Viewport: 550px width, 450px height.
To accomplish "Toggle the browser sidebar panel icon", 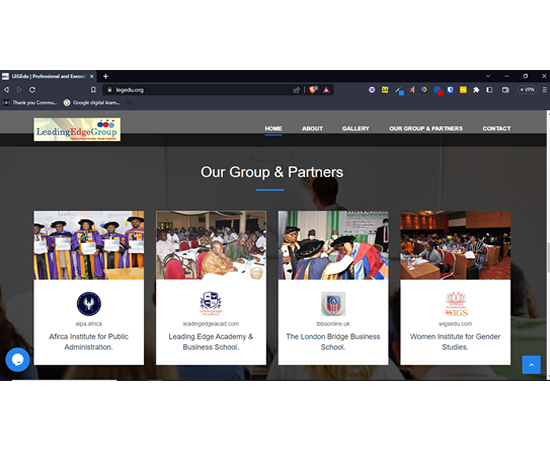I will (x=489, y=90).
